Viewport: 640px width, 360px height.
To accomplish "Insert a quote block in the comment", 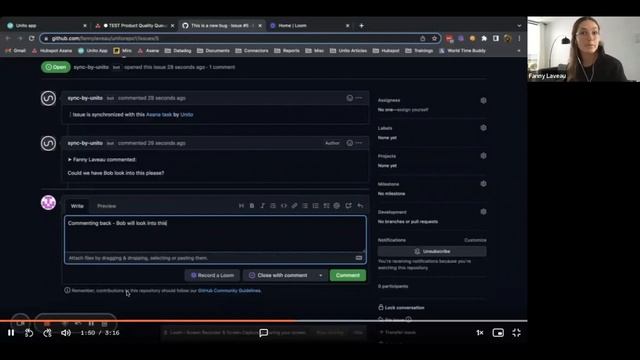I will [x=273, y=206].
